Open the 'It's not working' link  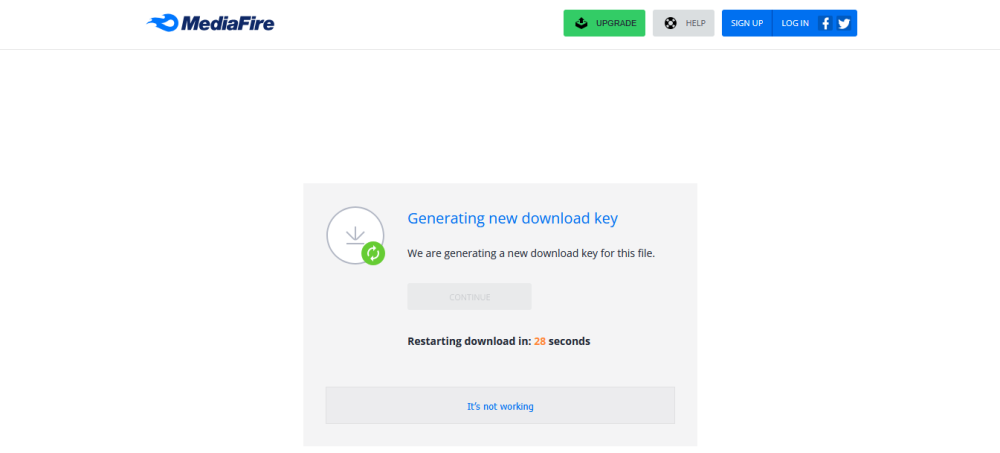tap(500, 406)
